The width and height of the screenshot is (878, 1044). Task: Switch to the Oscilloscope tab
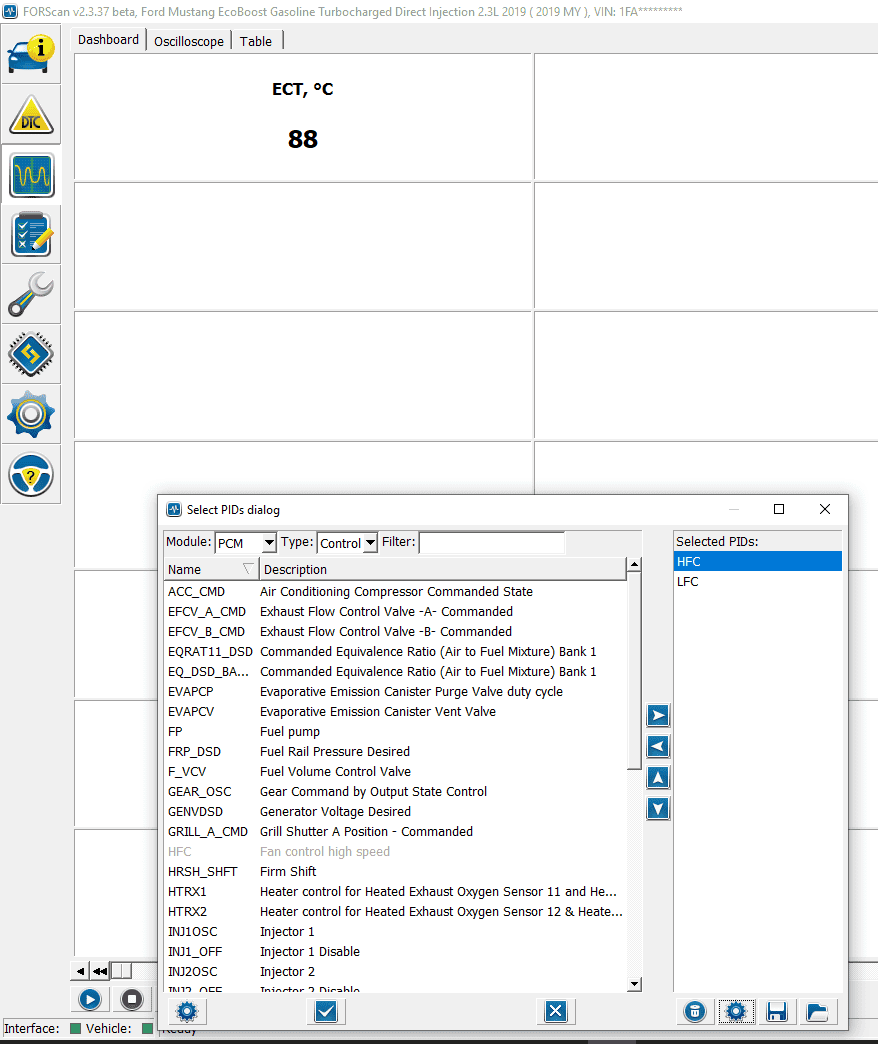(x=189, y=41)
